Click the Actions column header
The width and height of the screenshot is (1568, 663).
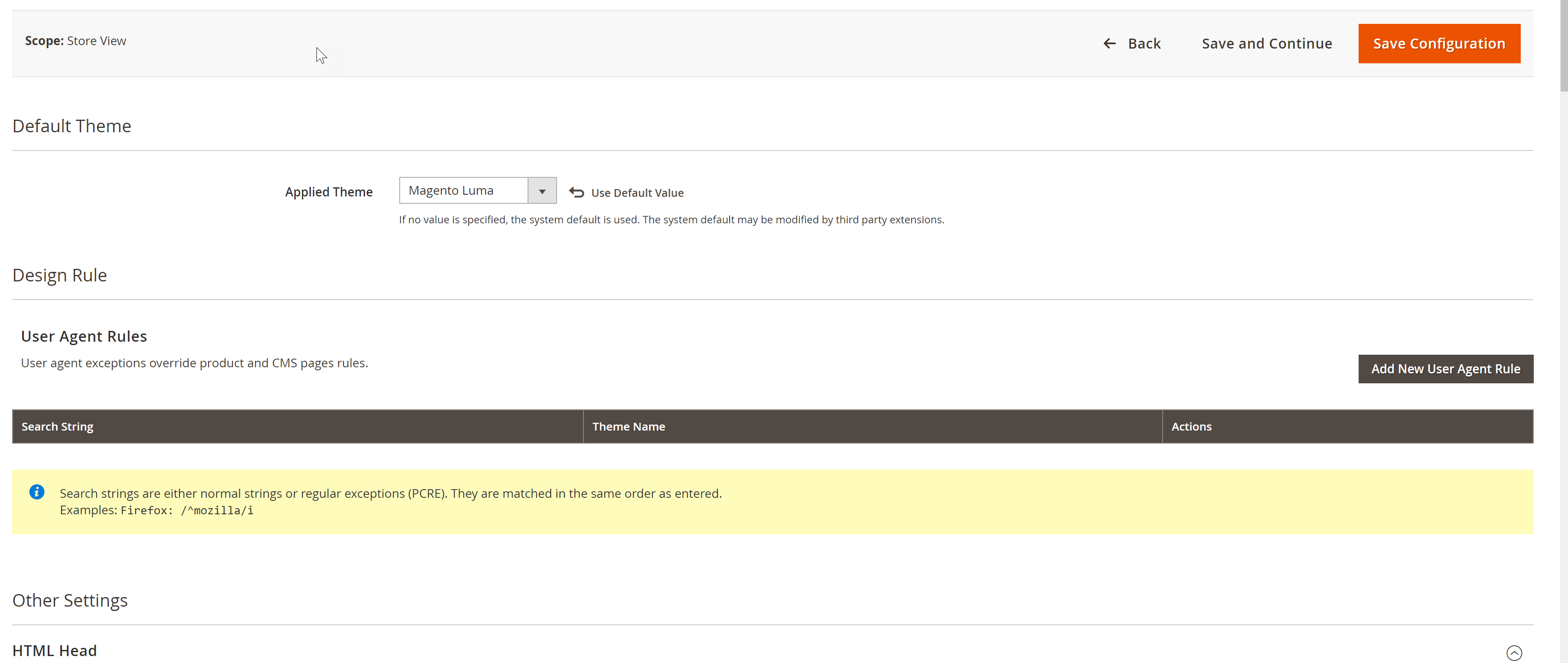click(x=1191, y=426)
